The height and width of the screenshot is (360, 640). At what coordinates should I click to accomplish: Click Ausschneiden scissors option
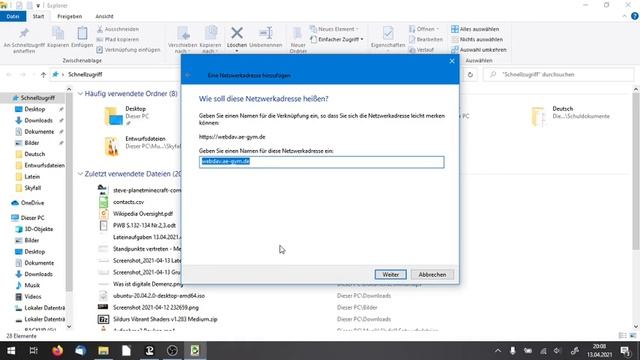(x=118, y=29)
